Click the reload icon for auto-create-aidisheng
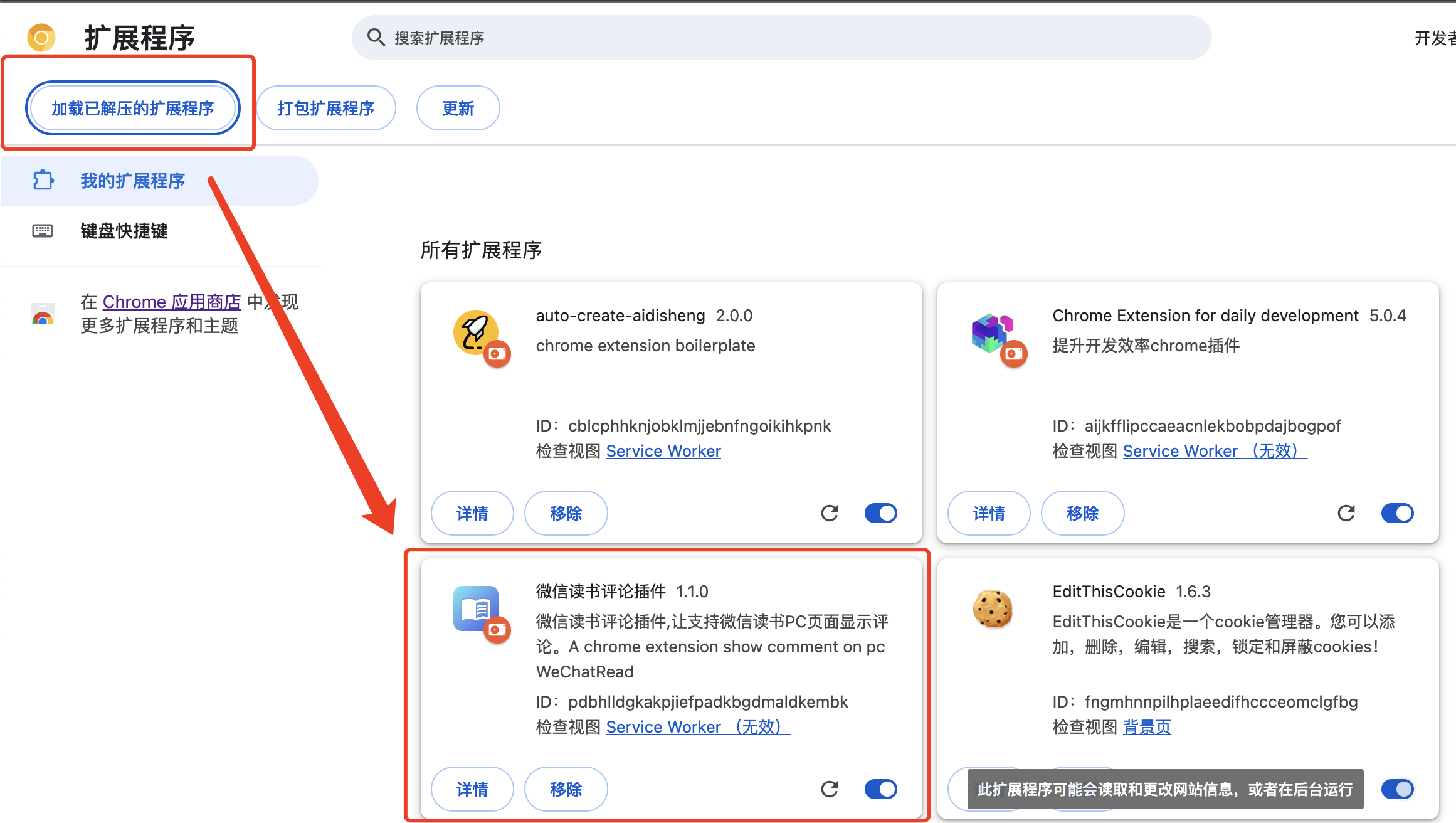The width and height of the screenshot is (1456, 823). pos(830,513)
